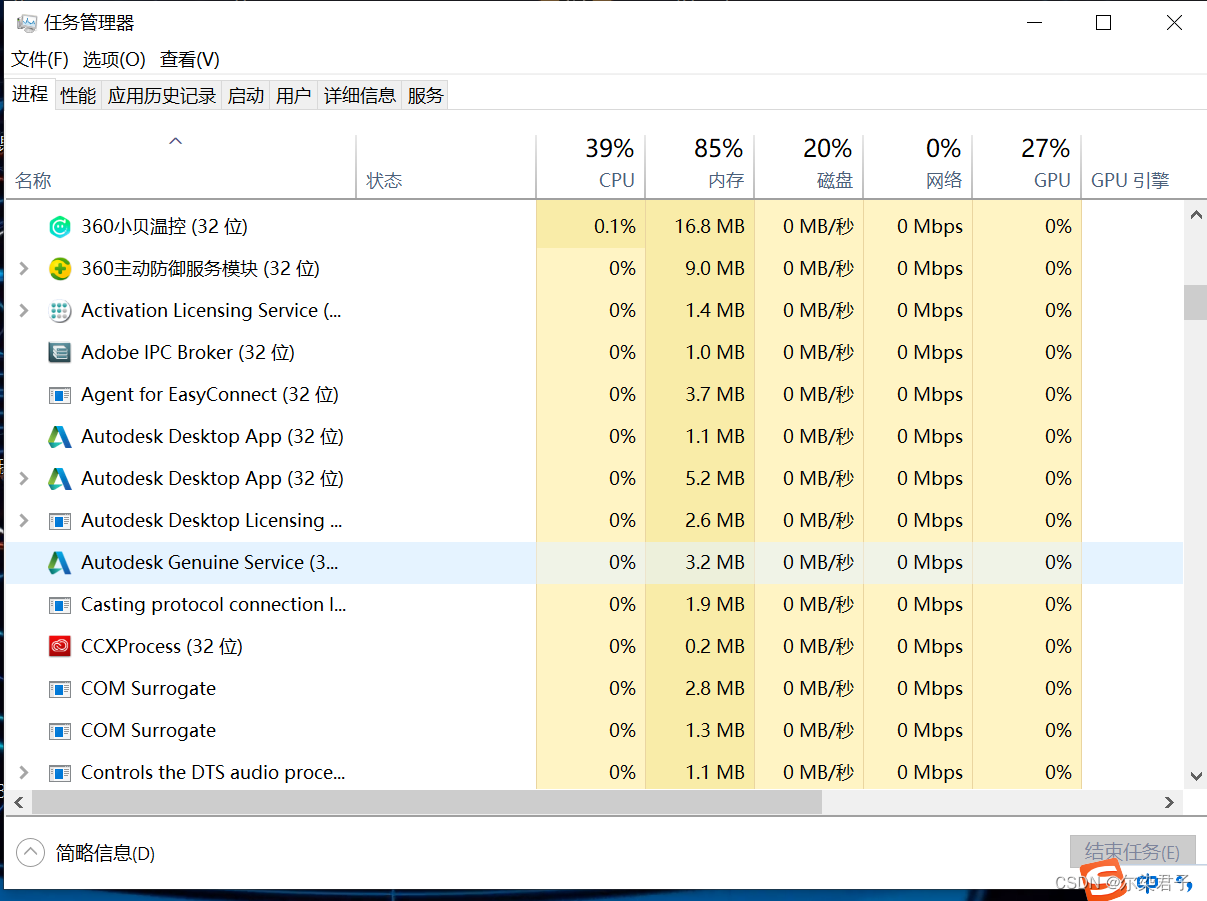
Task: Click the 0.2 MB memory value
Action: pyautogui.click(x=715, y=647)
